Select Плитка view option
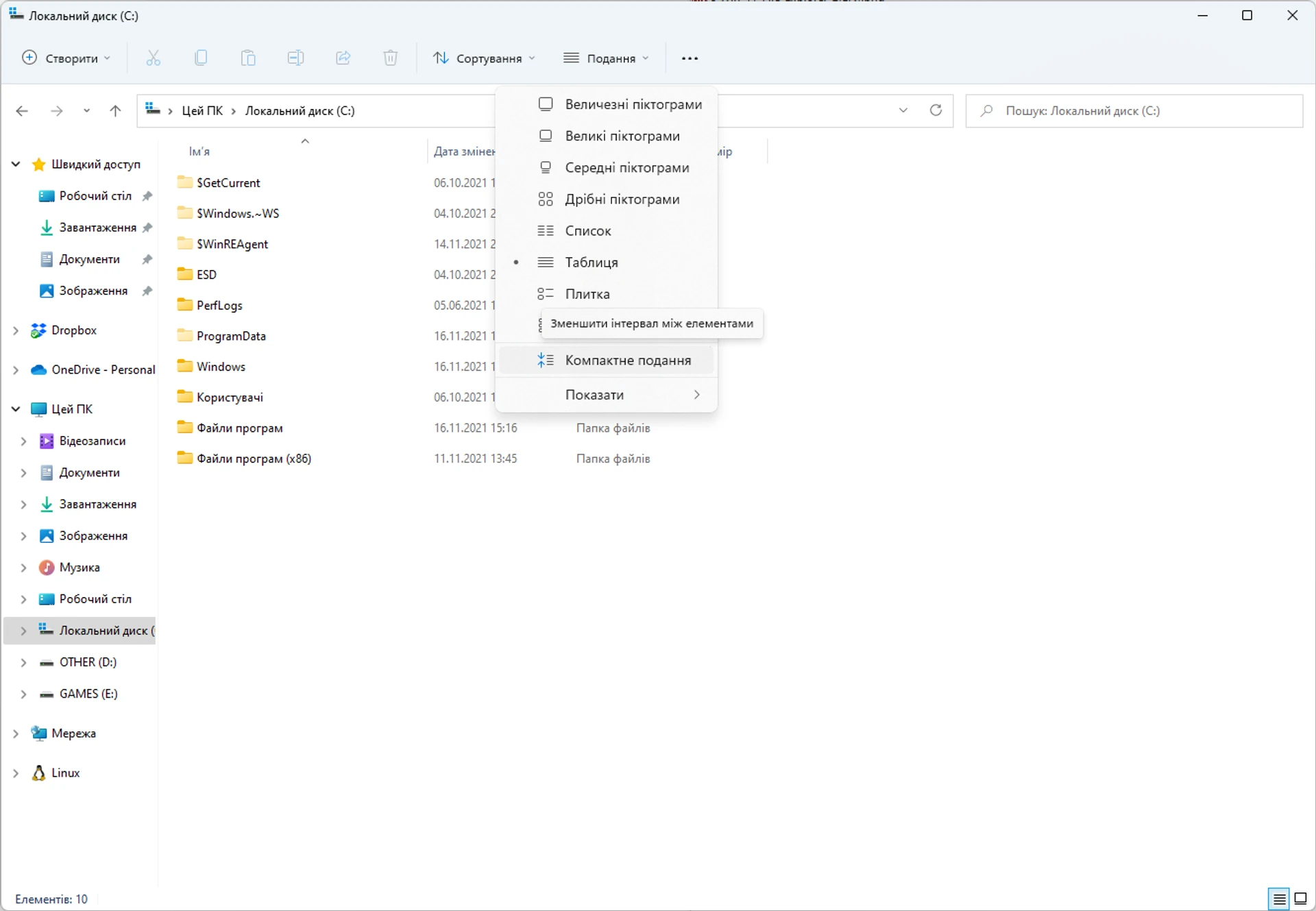 tap(606, 293)
